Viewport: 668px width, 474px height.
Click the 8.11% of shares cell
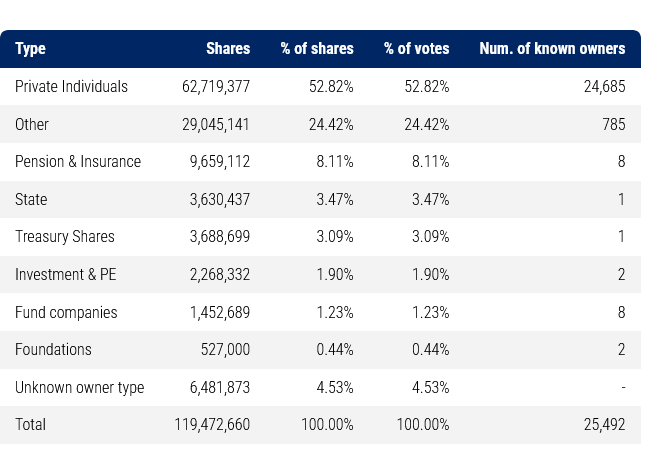click(x=334, y=162)
